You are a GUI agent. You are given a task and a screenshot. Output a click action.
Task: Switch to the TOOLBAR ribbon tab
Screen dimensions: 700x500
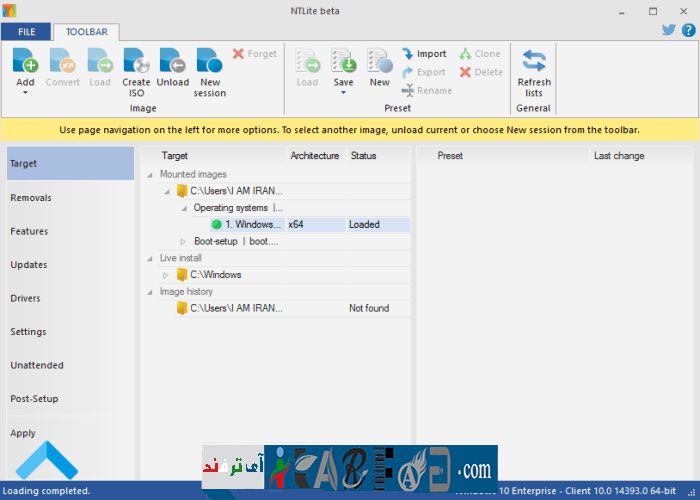[x=86, y=31]
